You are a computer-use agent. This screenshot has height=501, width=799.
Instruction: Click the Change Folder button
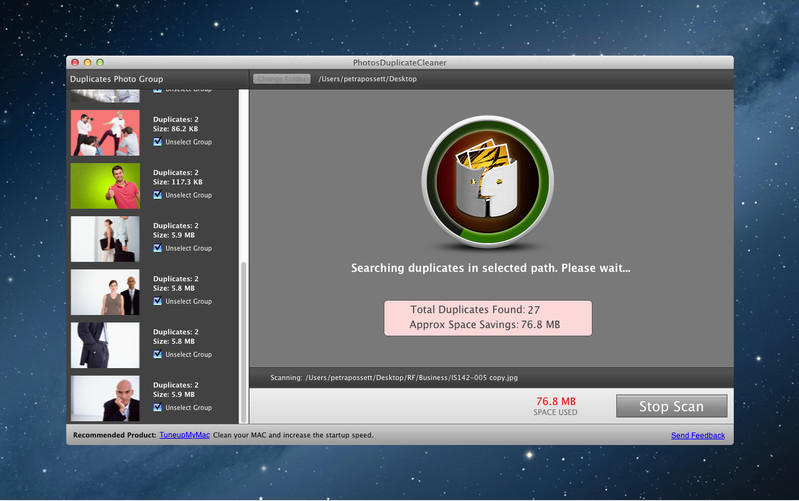click(282, 78)
